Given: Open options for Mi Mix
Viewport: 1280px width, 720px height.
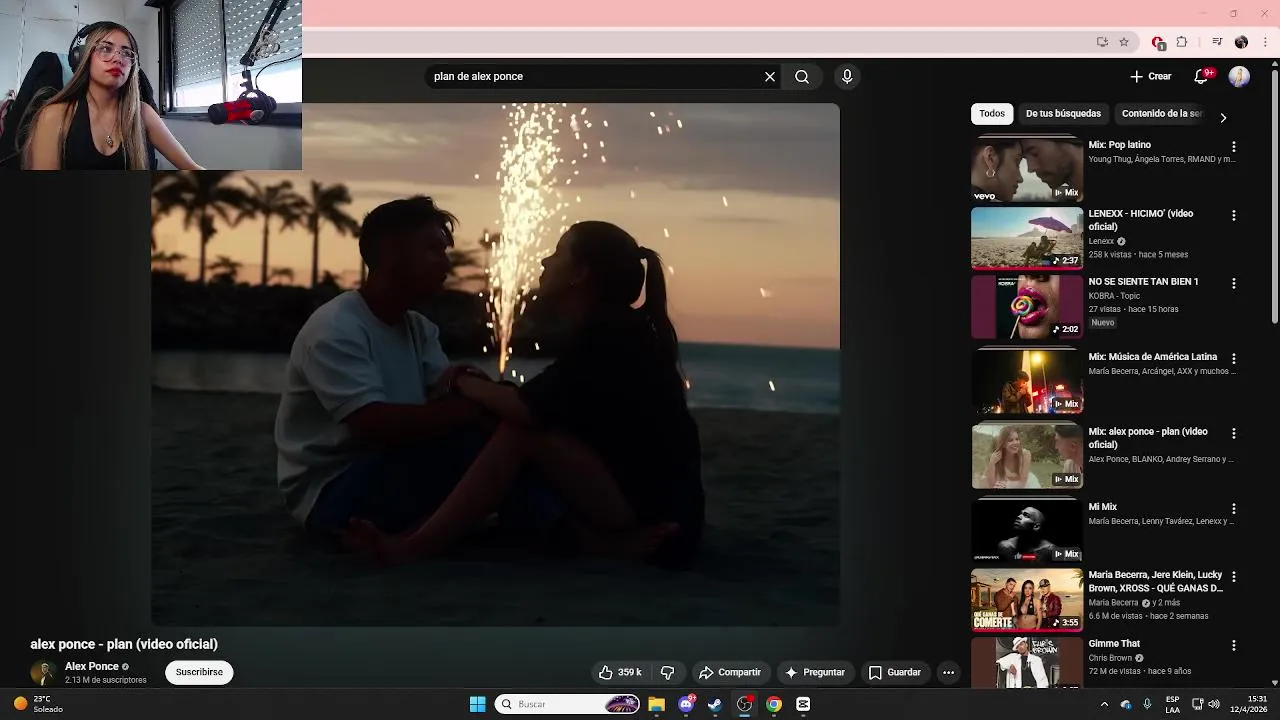Looking at the screenshot, I should (x=1234, y=508).
